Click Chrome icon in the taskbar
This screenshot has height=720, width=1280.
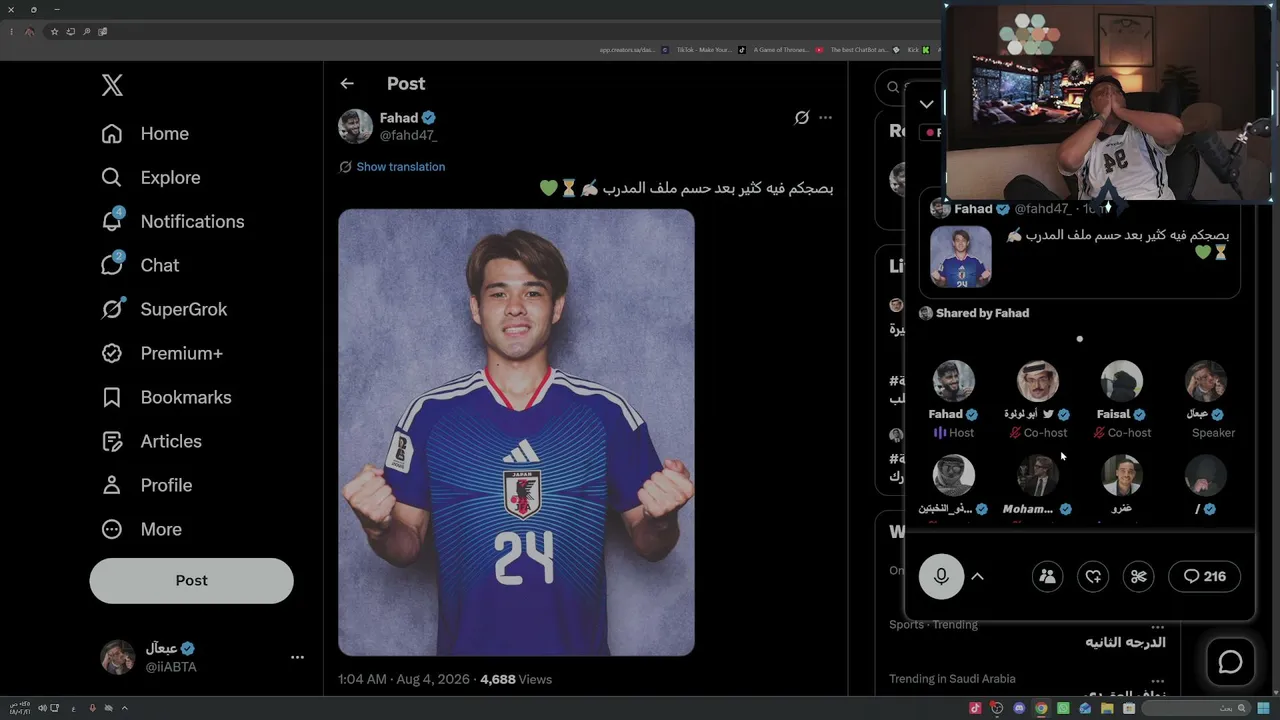click(1041, 708)
